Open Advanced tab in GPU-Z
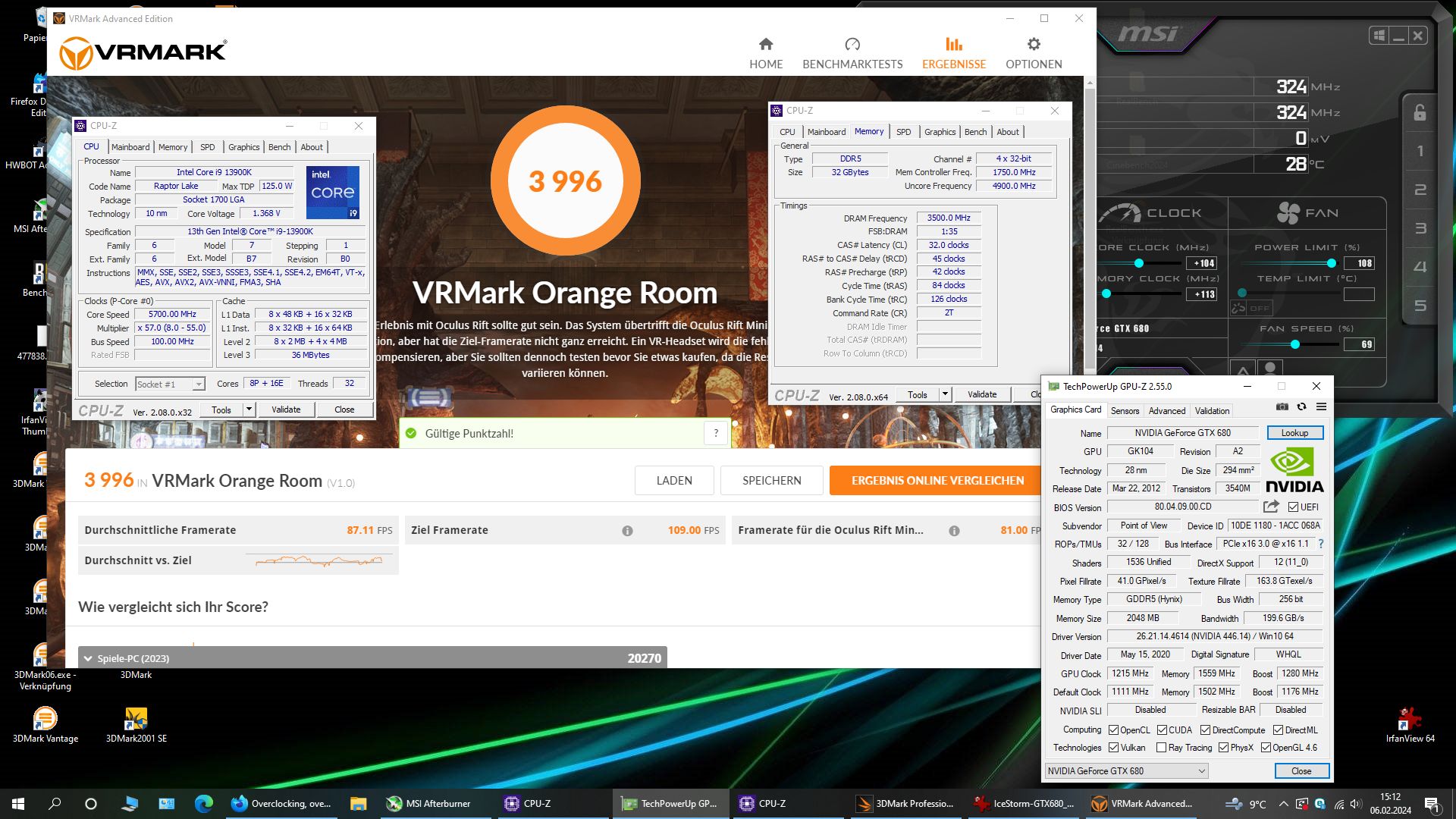The width and height of the screenshot is (1456, 819). [1166, 410]
